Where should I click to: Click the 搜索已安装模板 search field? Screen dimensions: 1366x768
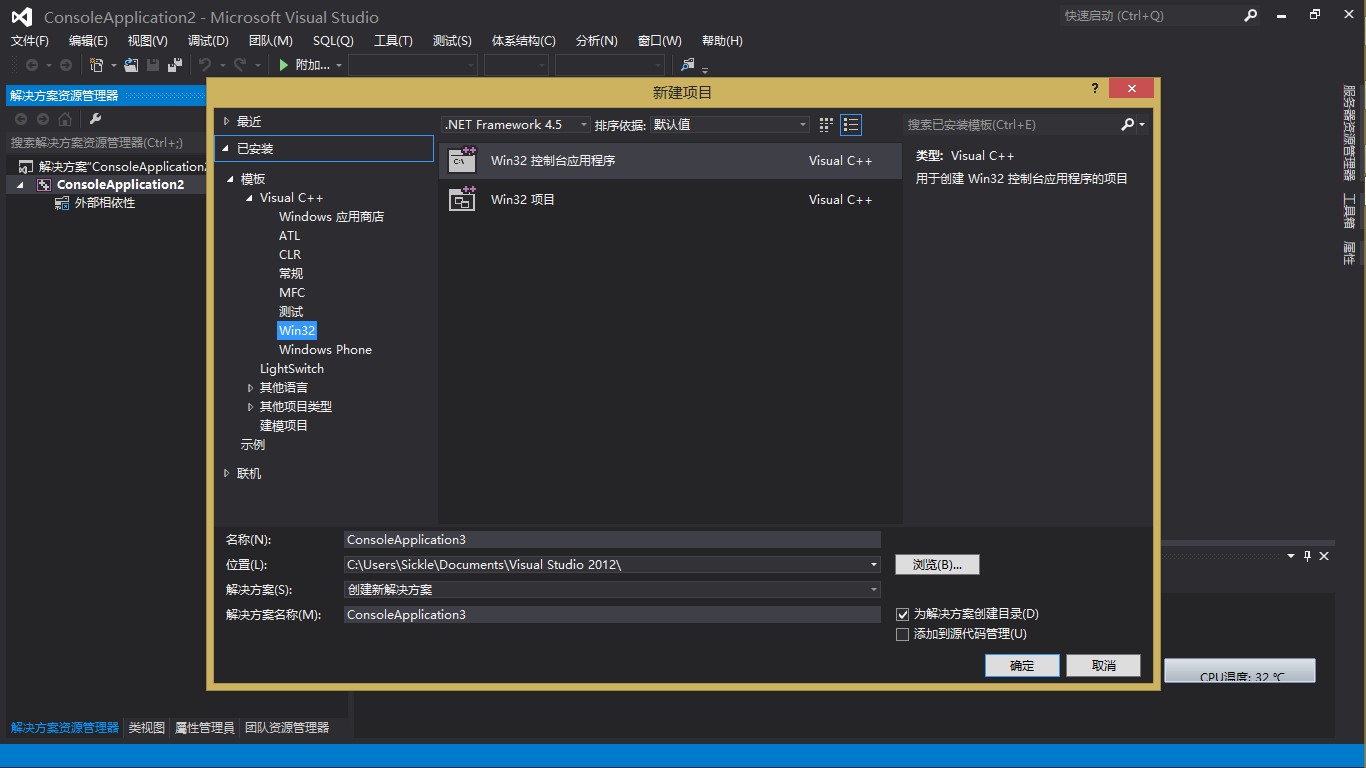(1012, 125)
